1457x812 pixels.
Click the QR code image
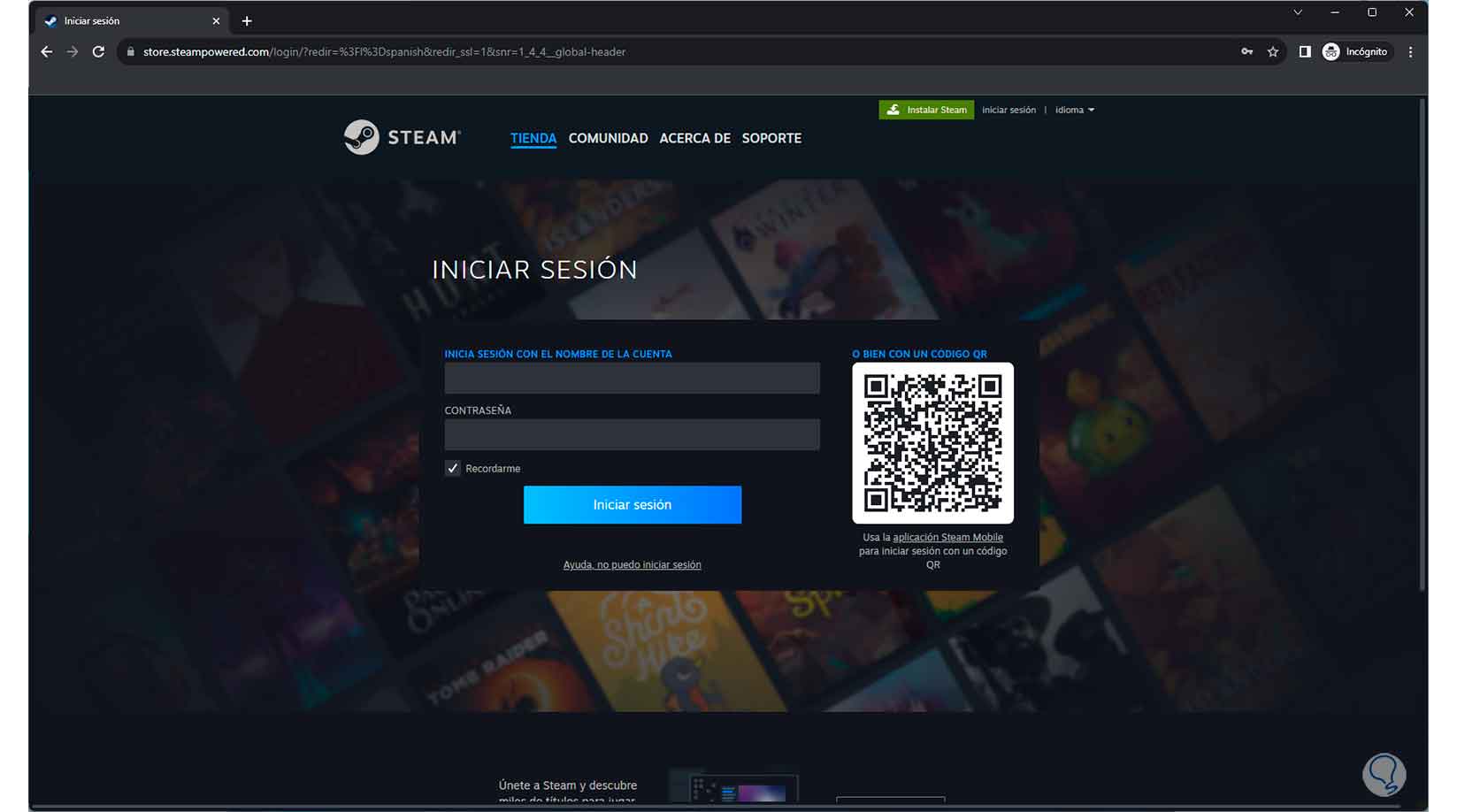coord(933,443)
